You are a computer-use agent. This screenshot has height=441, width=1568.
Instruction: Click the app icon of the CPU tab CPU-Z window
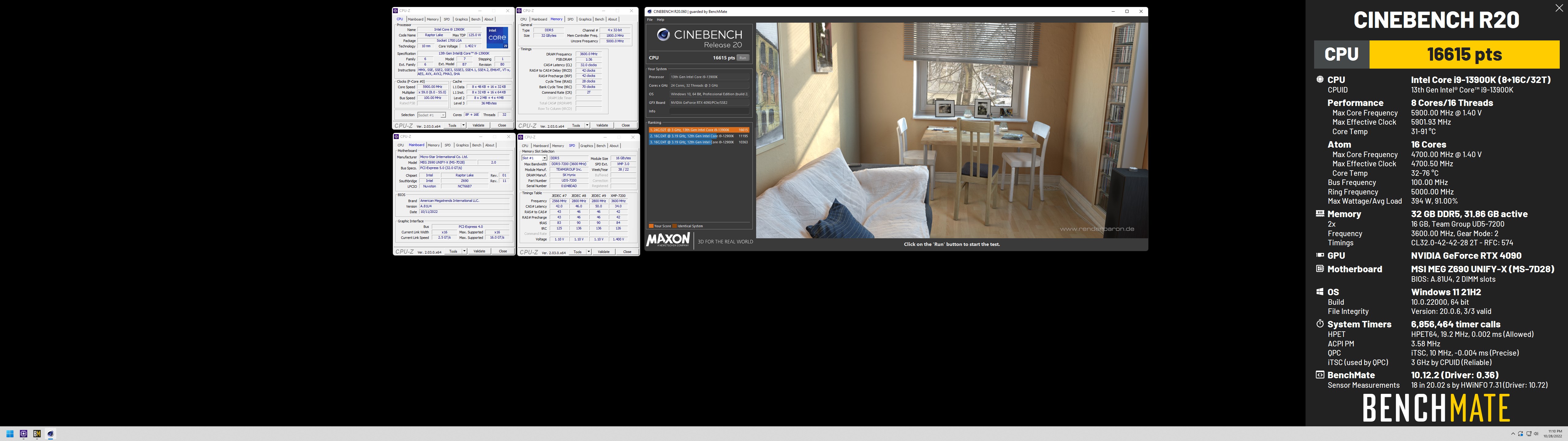coord(396,10)
